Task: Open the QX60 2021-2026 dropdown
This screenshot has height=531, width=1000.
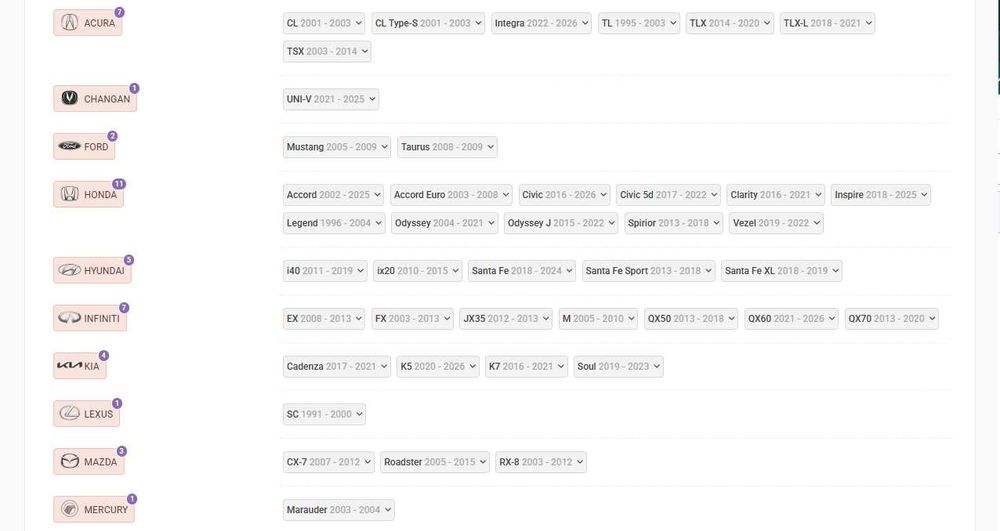Action: [791, 319]
